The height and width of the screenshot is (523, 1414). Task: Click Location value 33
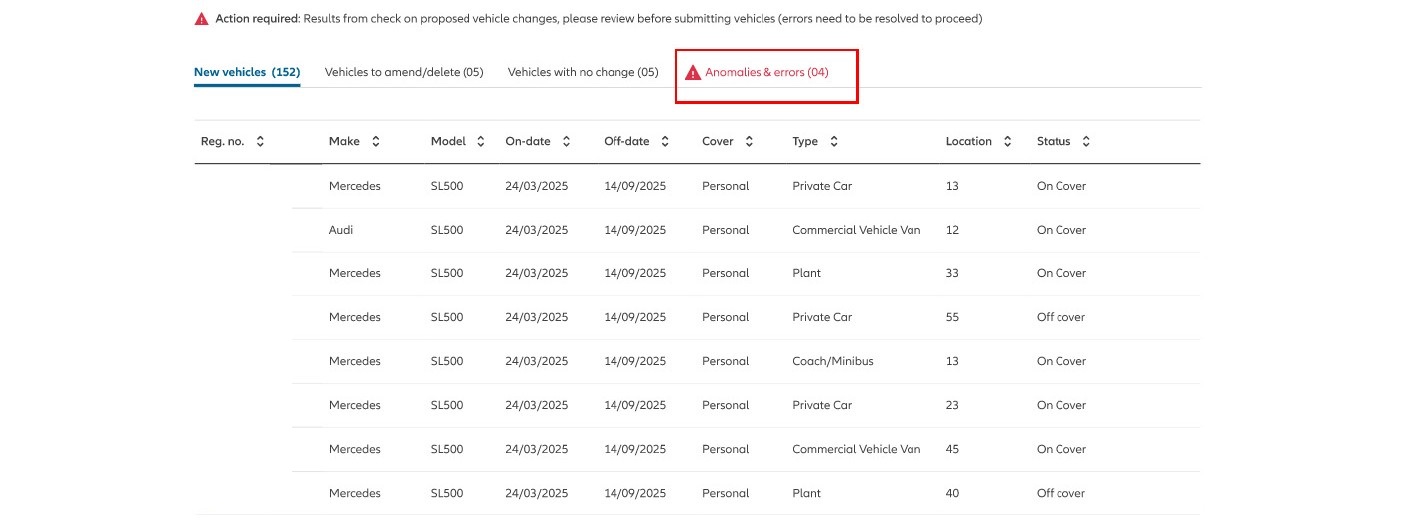click(952, 273)
